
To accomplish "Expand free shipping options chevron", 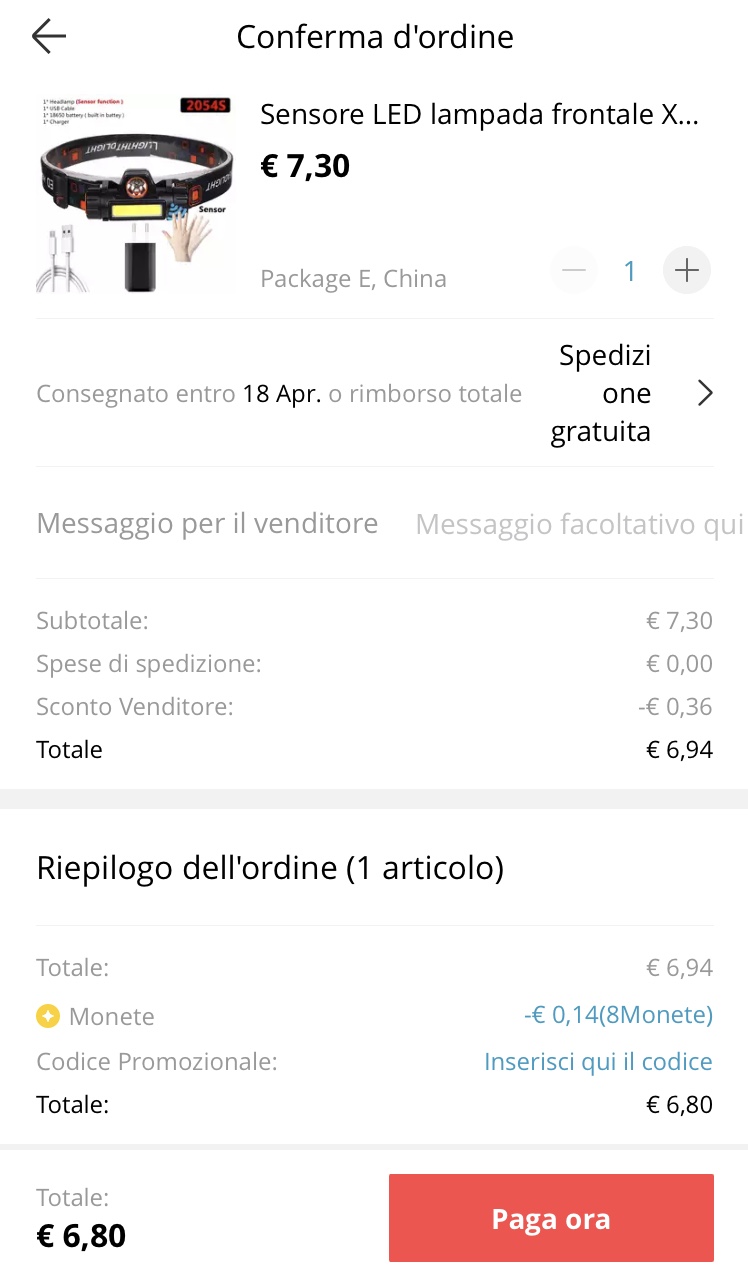I will [705, 394].
